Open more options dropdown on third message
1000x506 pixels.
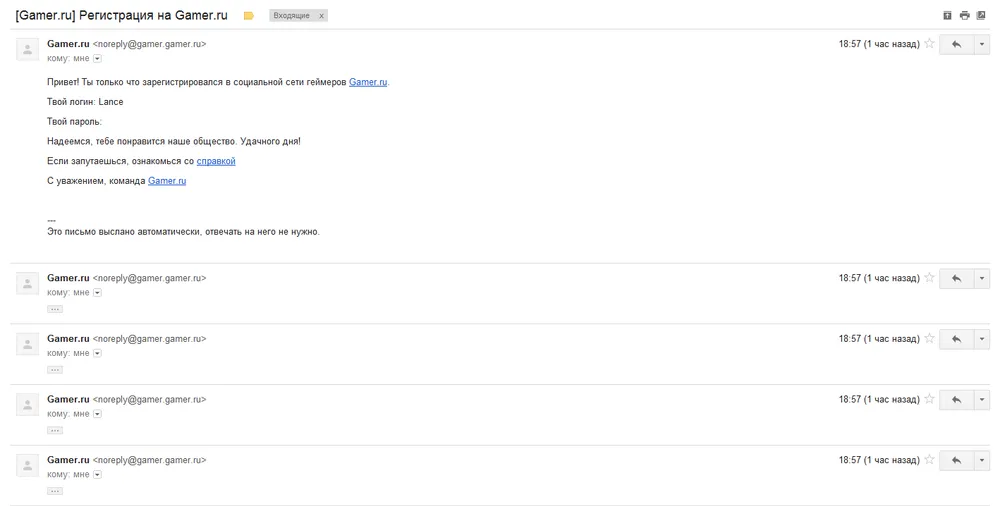pos(983,339)
